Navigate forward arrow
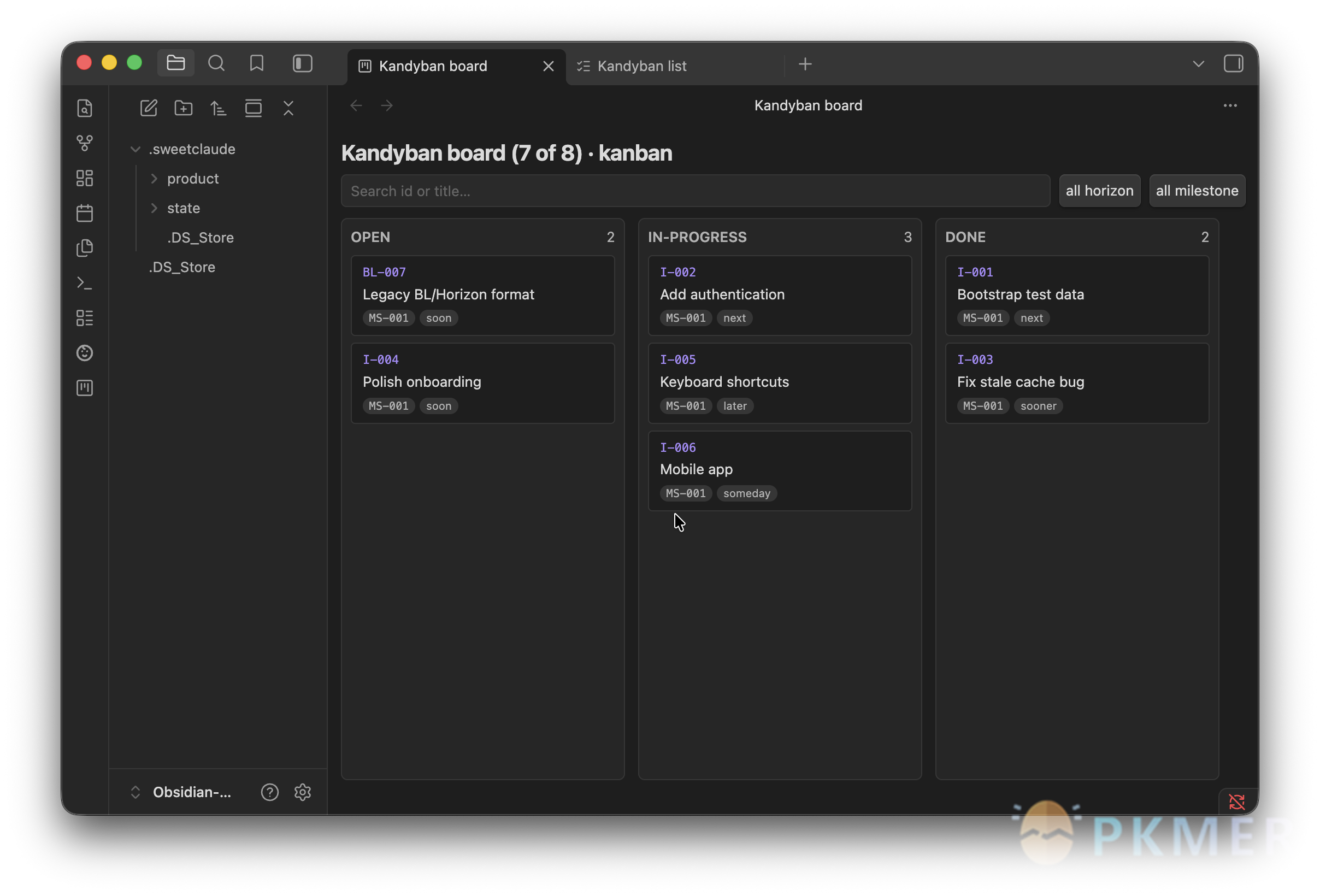 [387, 105]
